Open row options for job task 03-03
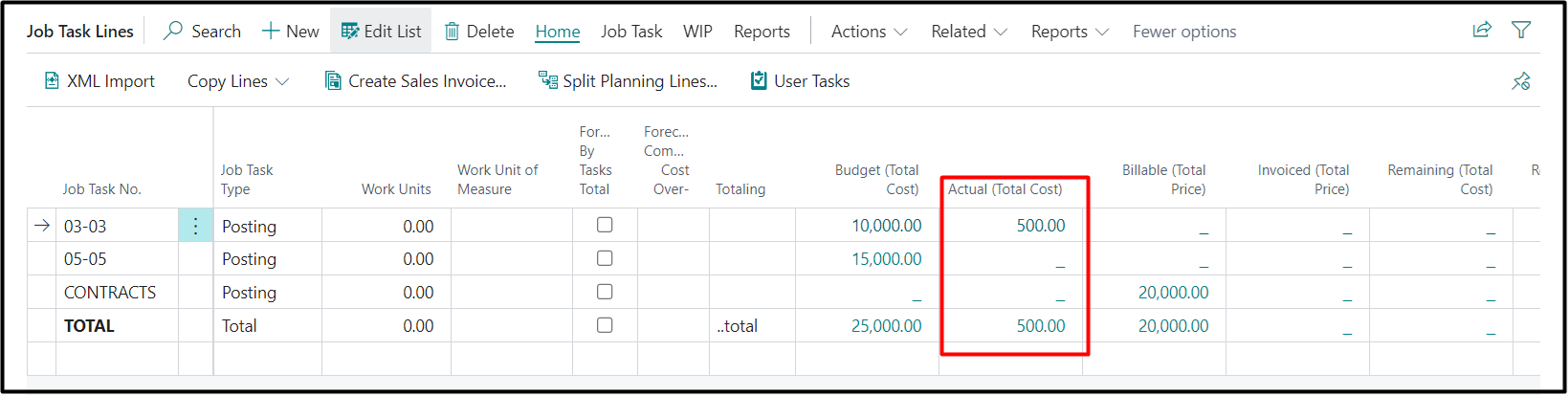The image size is (1568, 395). pos(195,226)
